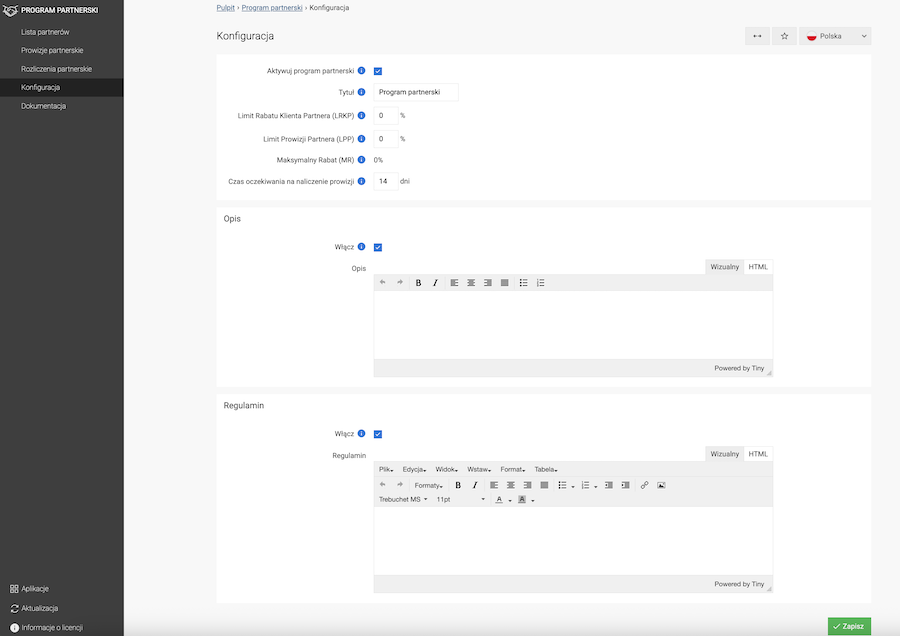Go to Rozliczenia partnerskie in sidebar
This screenshot has width=900, height=636.
(x=56, y=69)
